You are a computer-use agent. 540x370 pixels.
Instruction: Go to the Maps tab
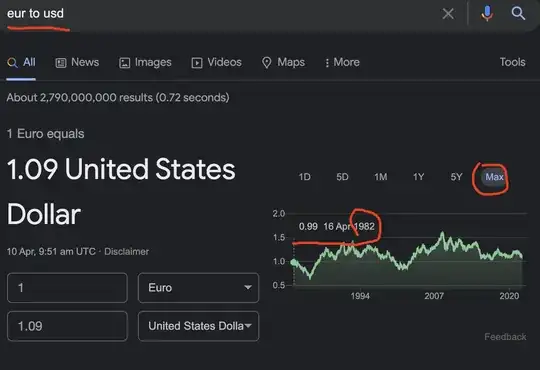[x=283, y=62]
